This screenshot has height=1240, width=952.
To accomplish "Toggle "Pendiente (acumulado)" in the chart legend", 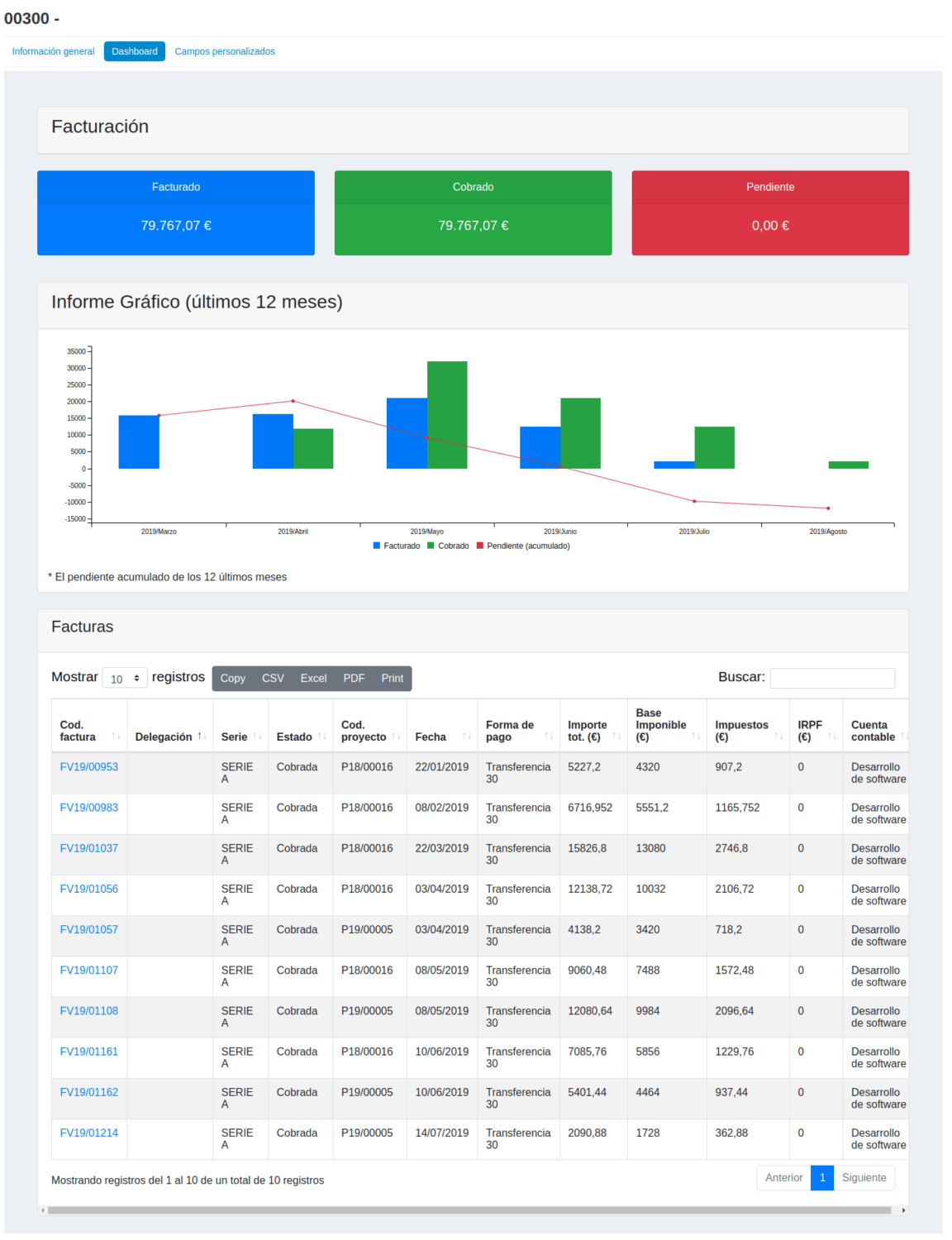I will (x=528, y=546).
